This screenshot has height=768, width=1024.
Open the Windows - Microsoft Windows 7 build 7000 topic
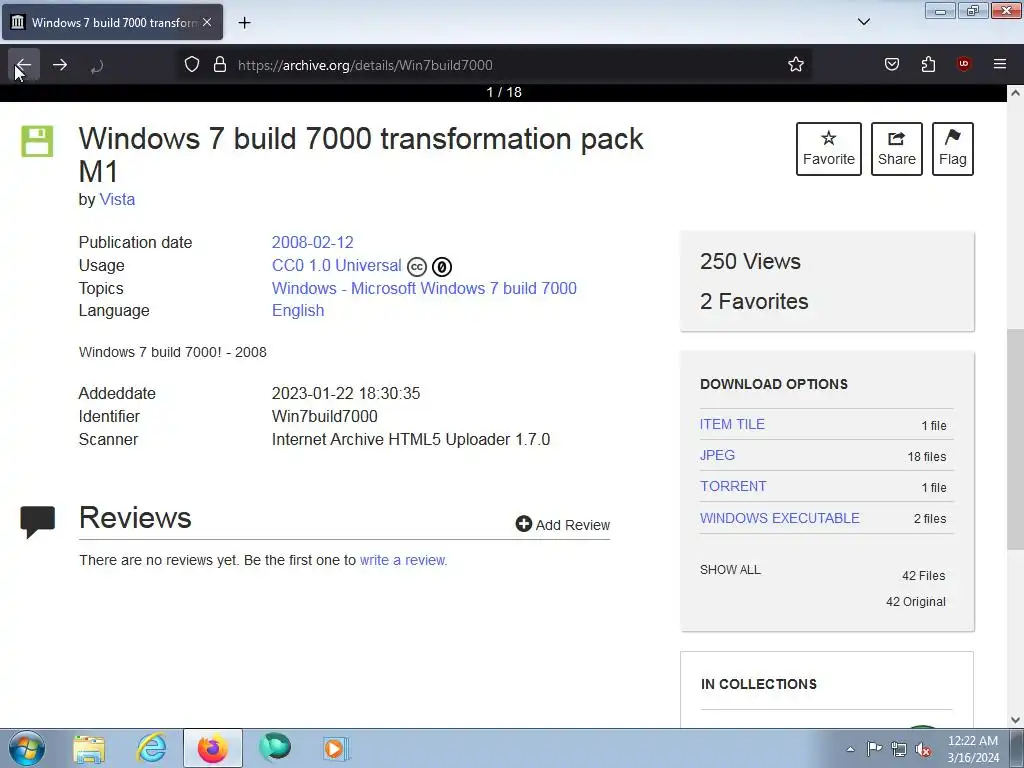tap(424, 288)
